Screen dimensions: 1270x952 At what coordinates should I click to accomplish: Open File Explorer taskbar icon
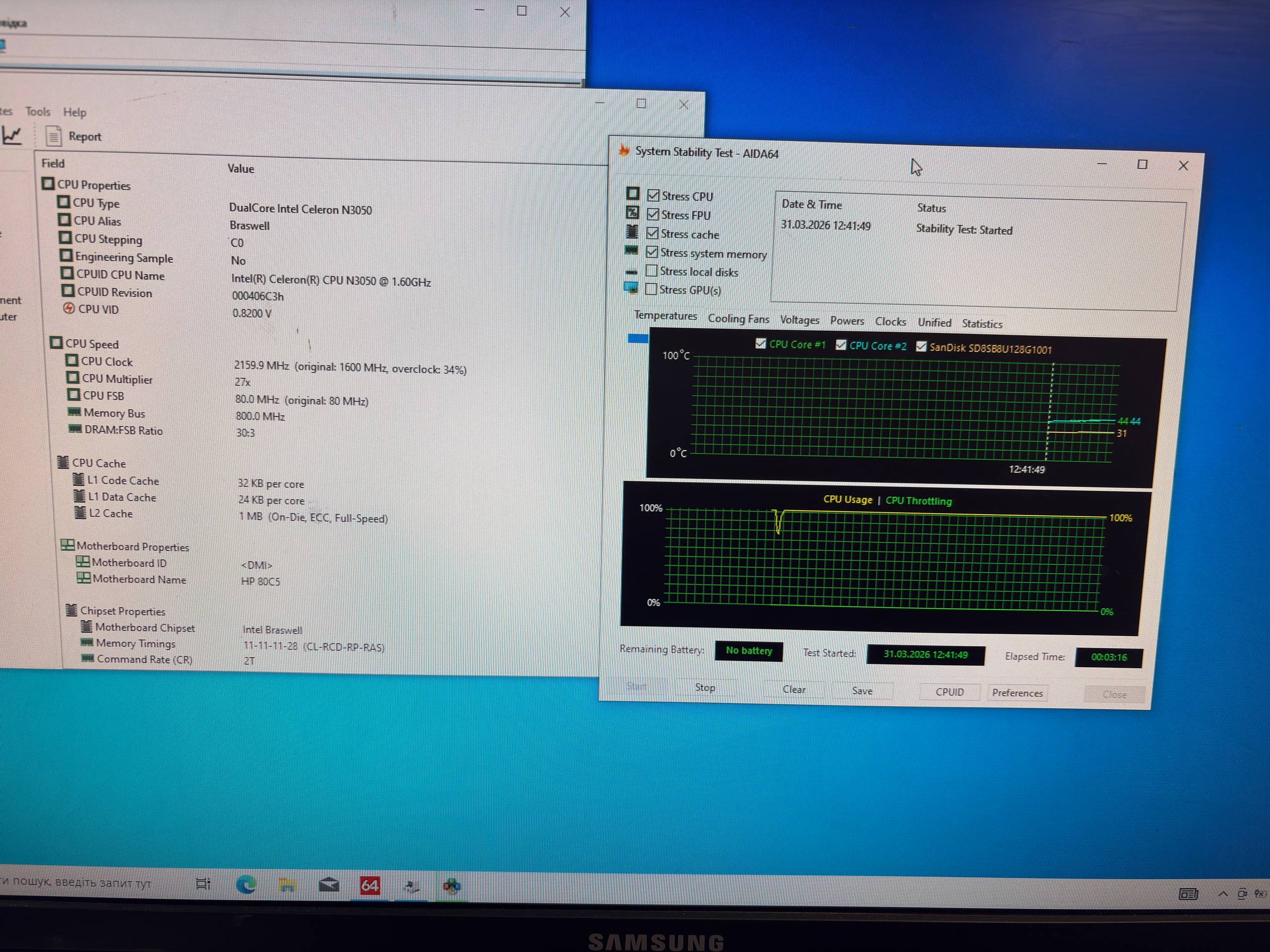(x=287, y=885)
